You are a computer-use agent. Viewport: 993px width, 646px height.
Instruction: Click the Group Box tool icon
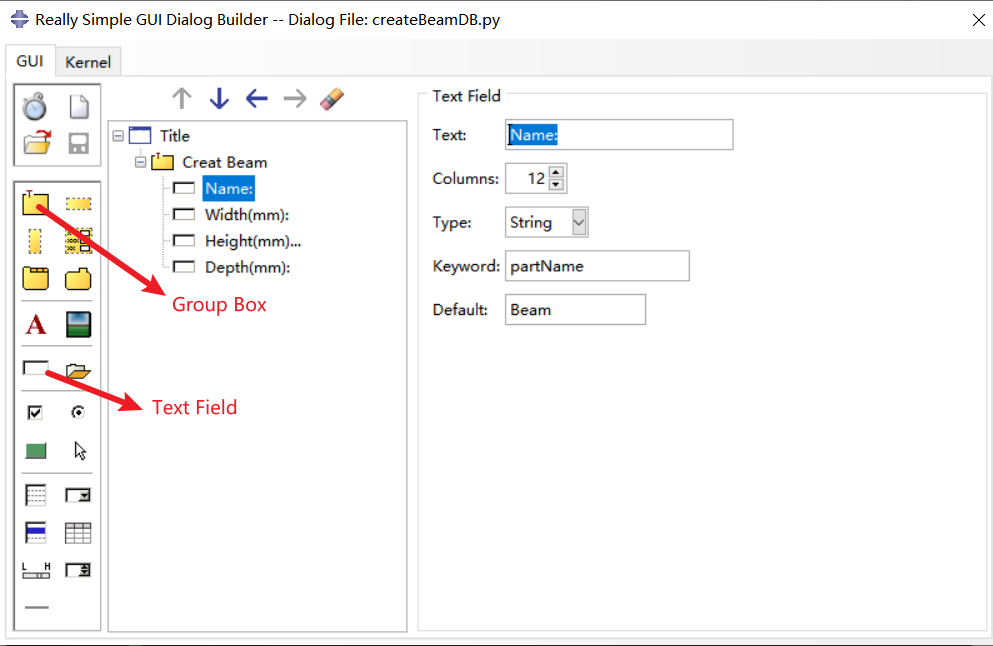click(x=35, y=204)
